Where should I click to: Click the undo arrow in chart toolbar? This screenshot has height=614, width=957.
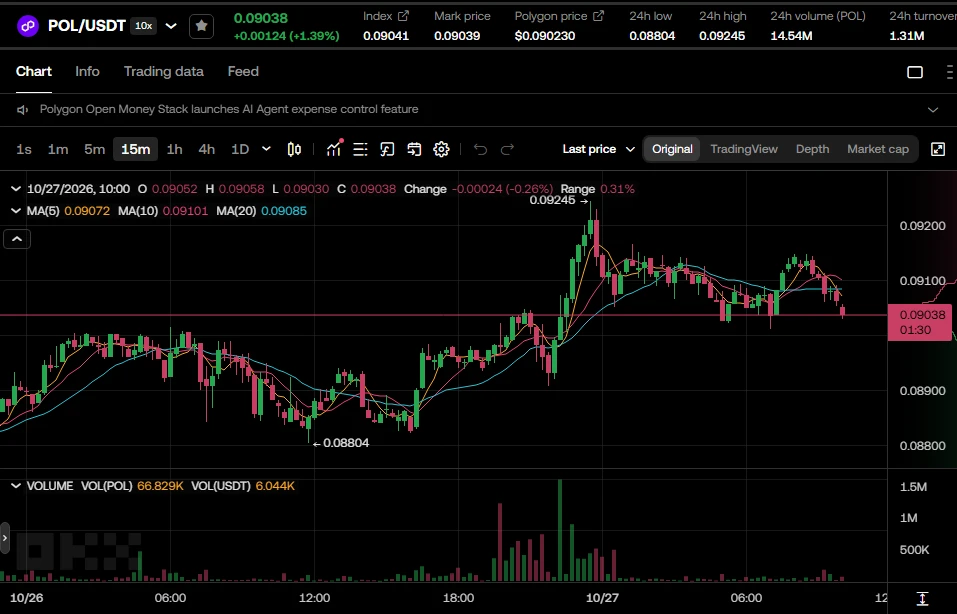pos(480,150)
